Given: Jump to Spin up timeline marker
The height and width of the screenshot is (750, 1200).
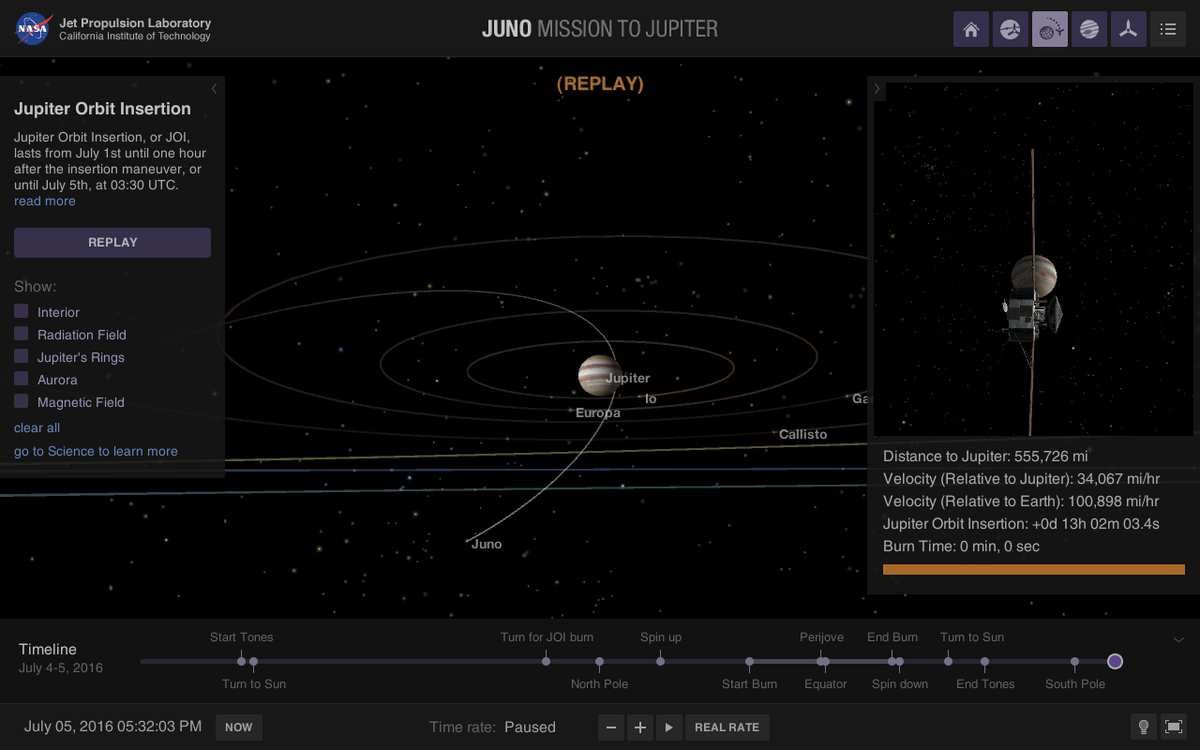Looking at the screenshot, I should pyautogui.click(x=660, y=661).
